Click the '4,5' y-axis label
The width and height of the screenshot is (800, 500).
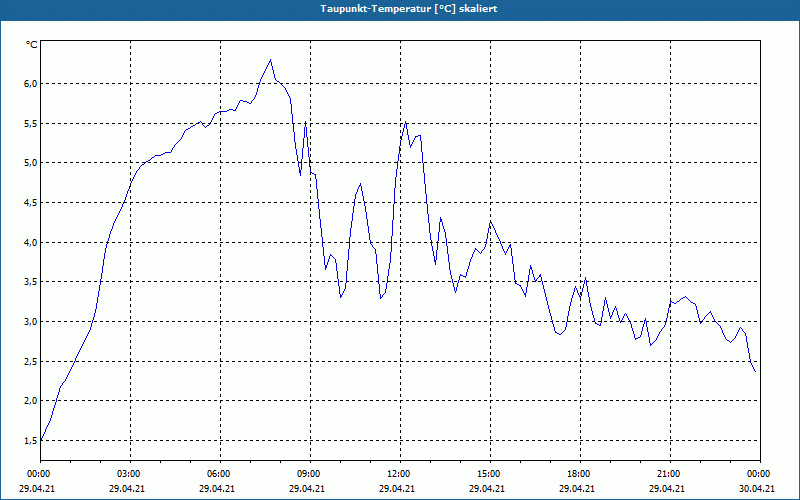point(31,203)
